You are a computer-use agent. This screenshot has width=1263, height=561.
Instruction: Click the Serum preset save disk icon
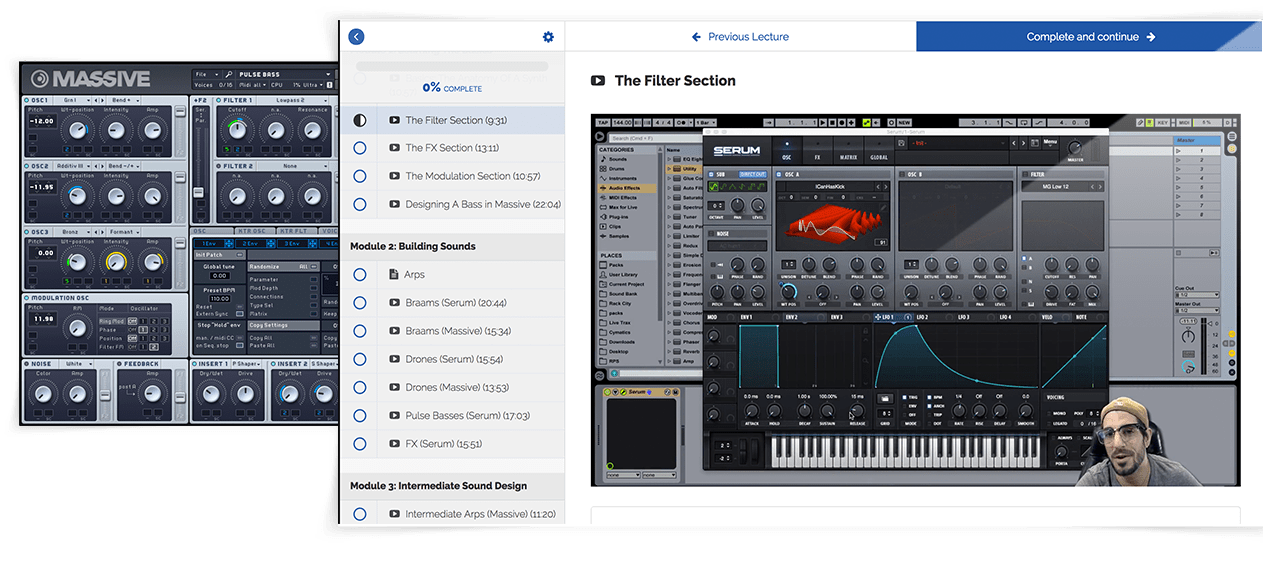point(900,143)
